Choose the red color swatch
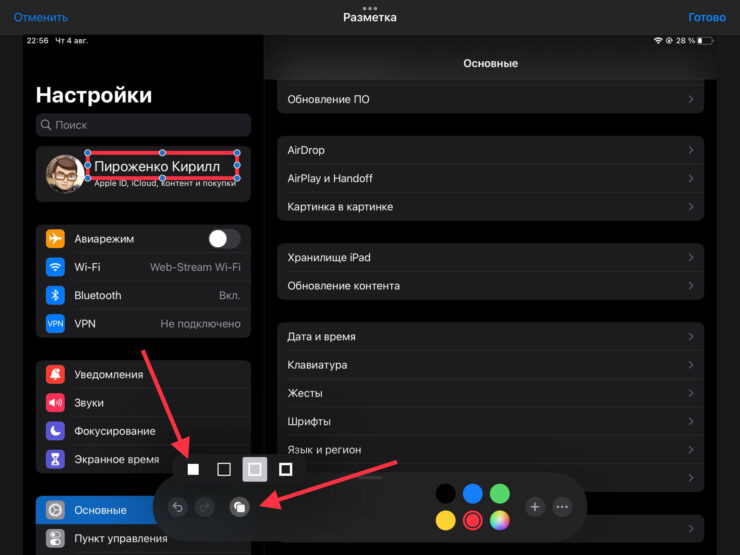 pos(473,520)
